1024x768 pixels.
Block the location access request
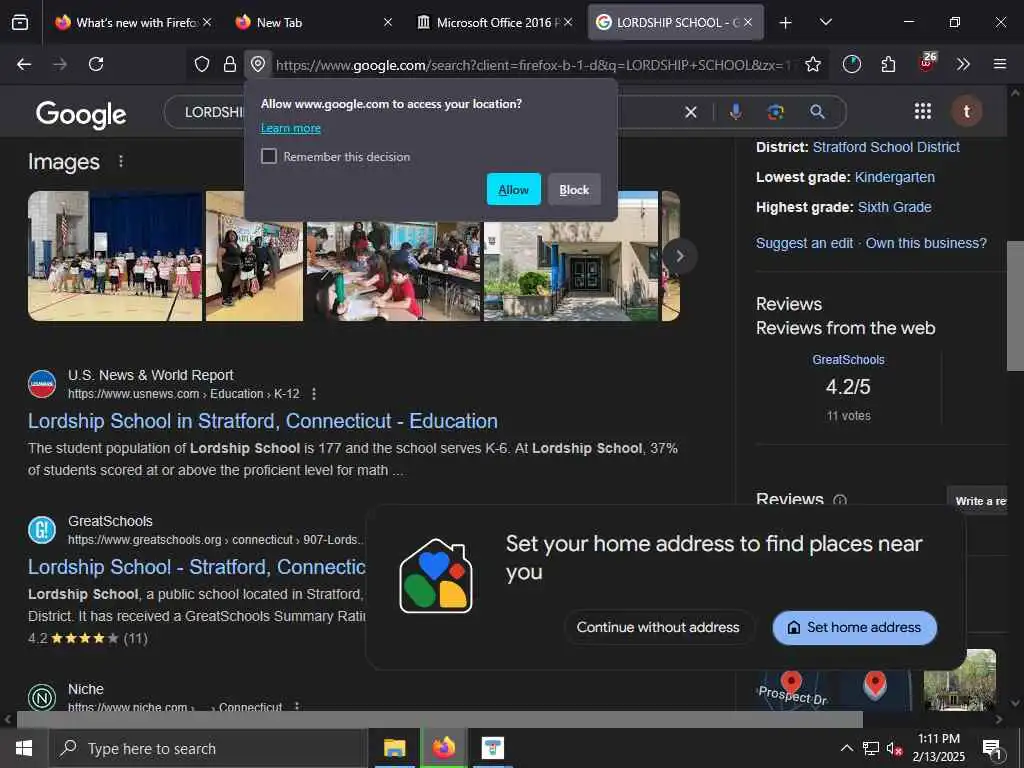[x=574, y=189]
